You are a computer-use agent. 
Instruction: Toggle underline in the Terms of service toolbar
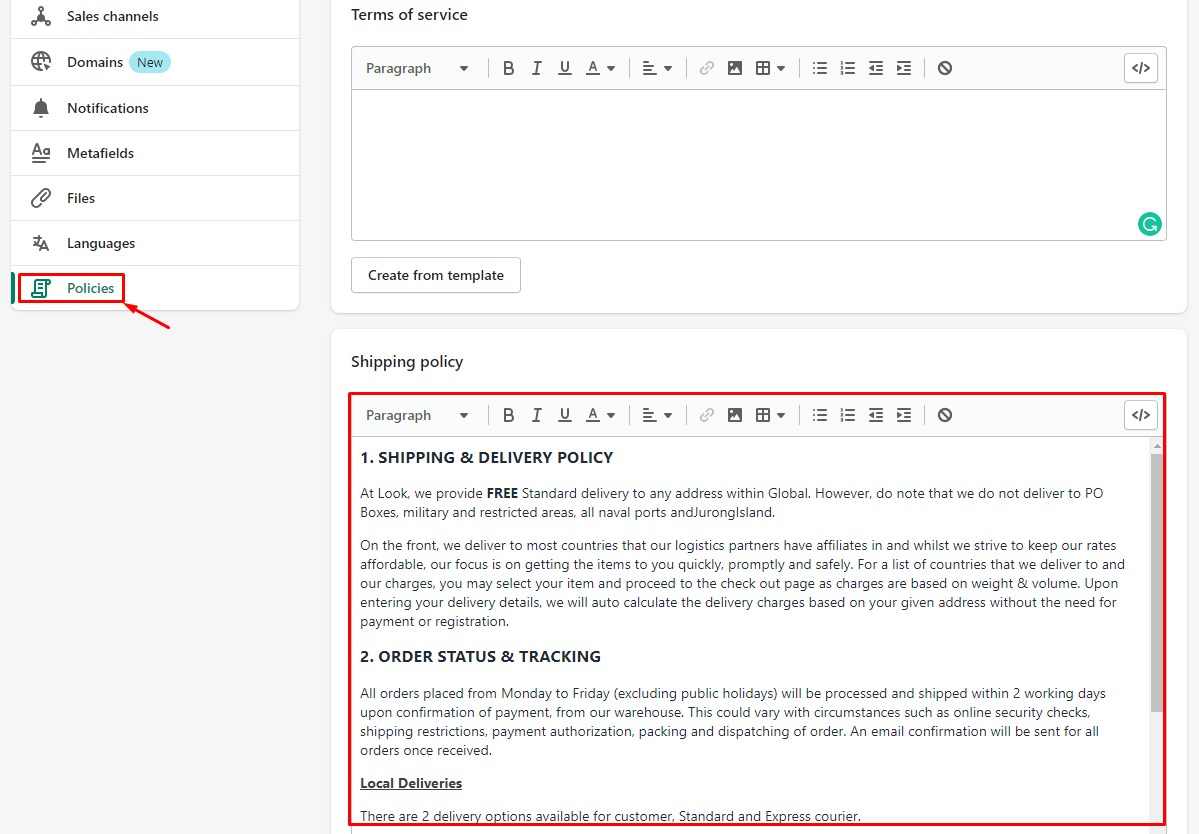(x=564, y=68)
